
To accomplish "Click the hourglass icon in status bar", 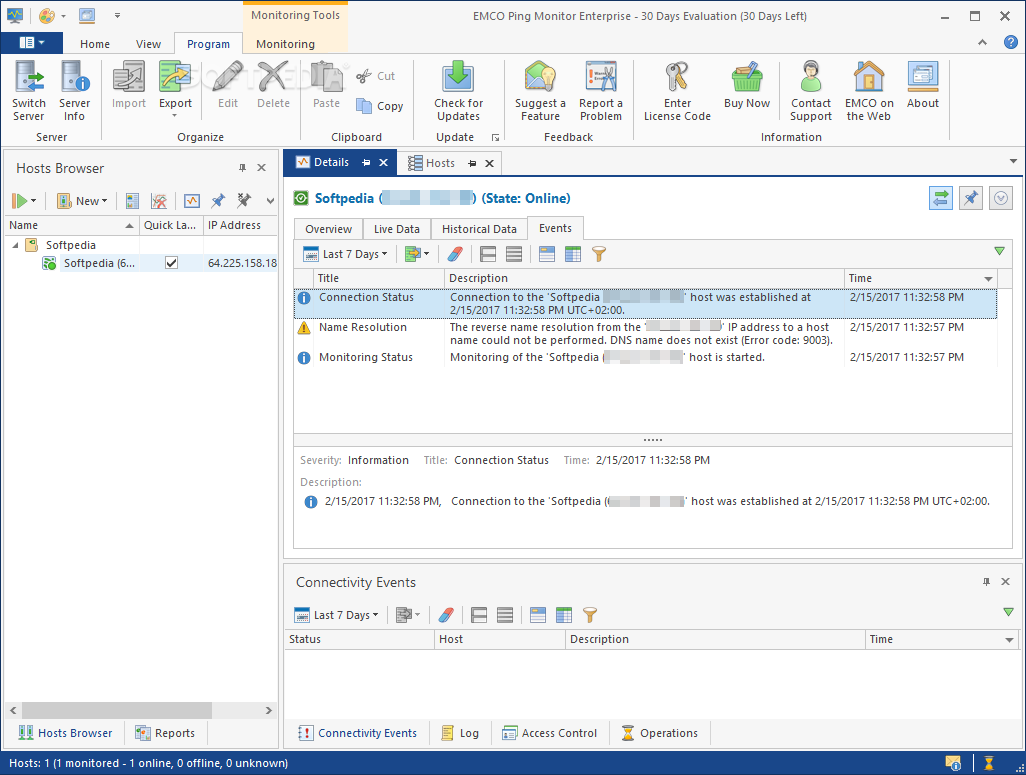I will click(989, 763).
